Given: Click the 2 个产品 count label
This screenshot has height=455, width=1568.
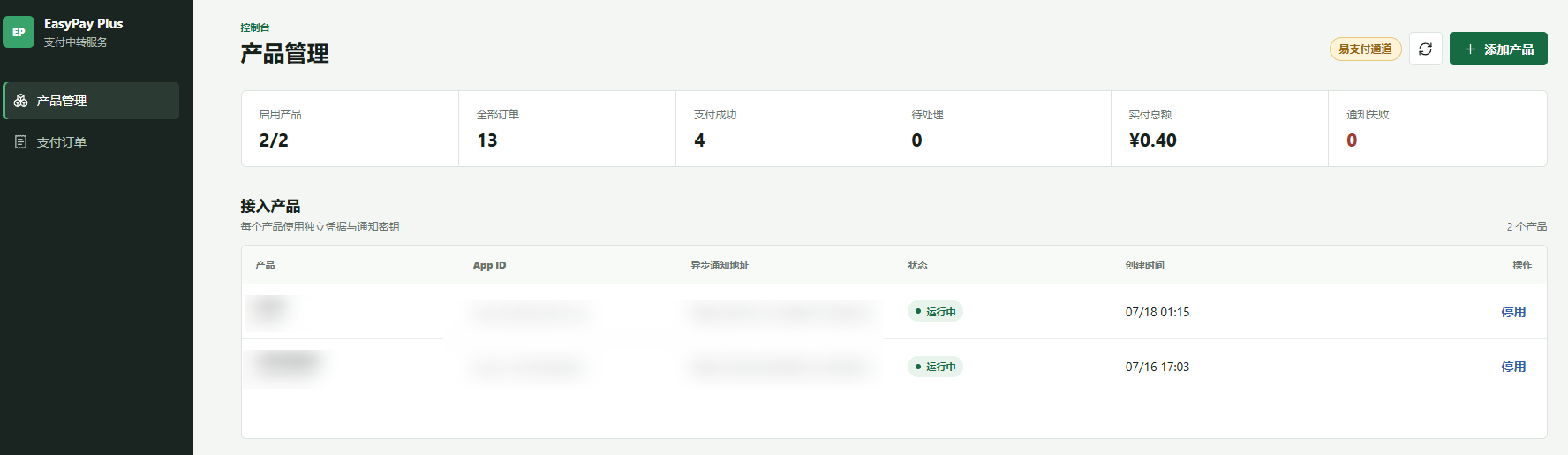Looking at the screenshot, I should click(1527, 227).
